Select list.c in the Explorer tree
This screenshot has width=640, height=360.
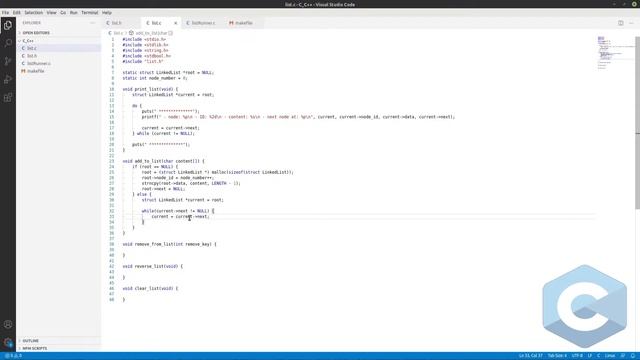[59, 48]
